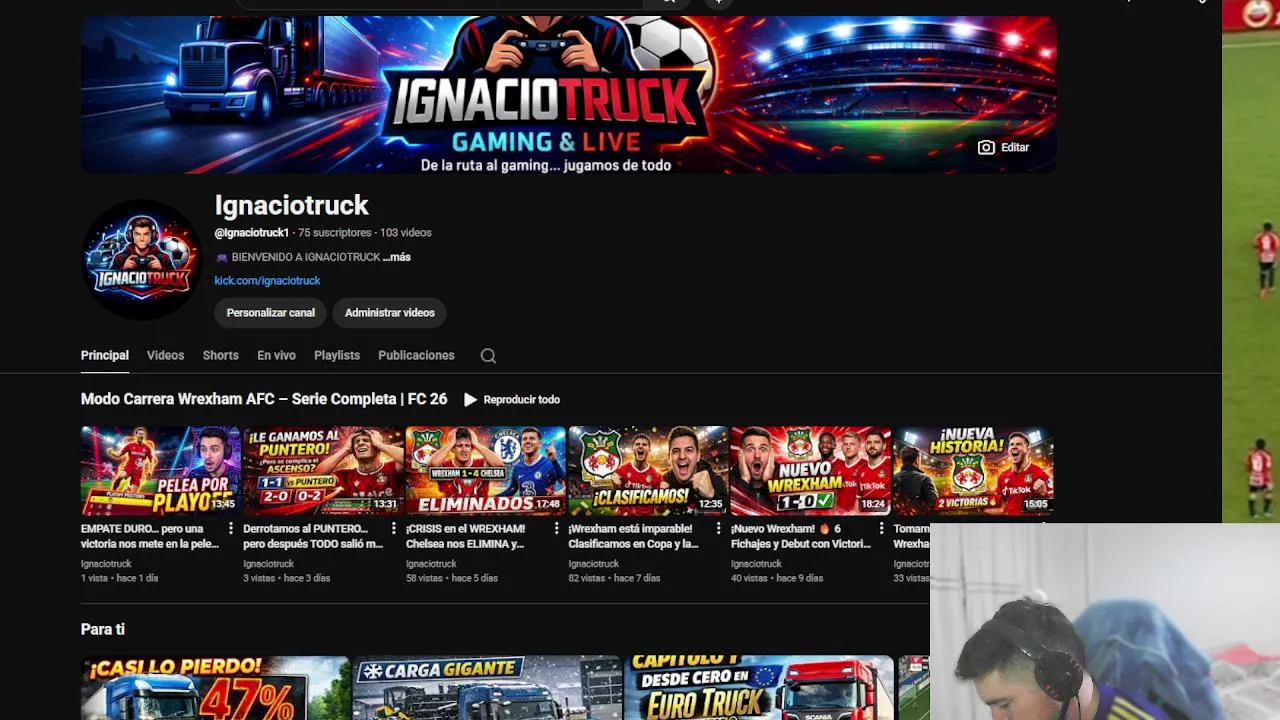
Task: Click the IGNACIOTRUCK Gaming & Live banner image
Action: pos(568,94)
